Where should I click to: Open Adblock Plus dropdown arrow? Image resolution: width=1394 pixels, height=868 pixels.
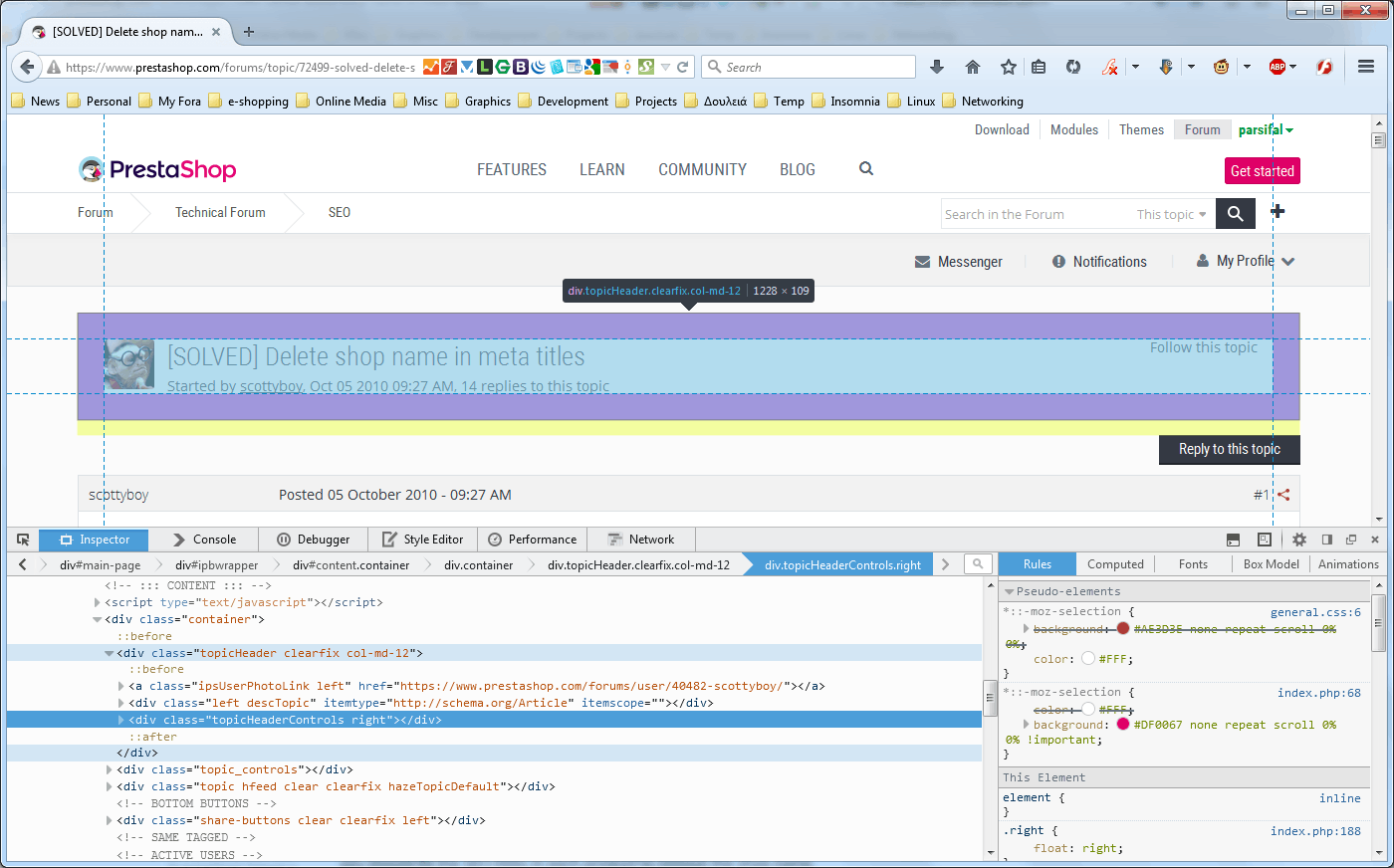coord(1292,67)
